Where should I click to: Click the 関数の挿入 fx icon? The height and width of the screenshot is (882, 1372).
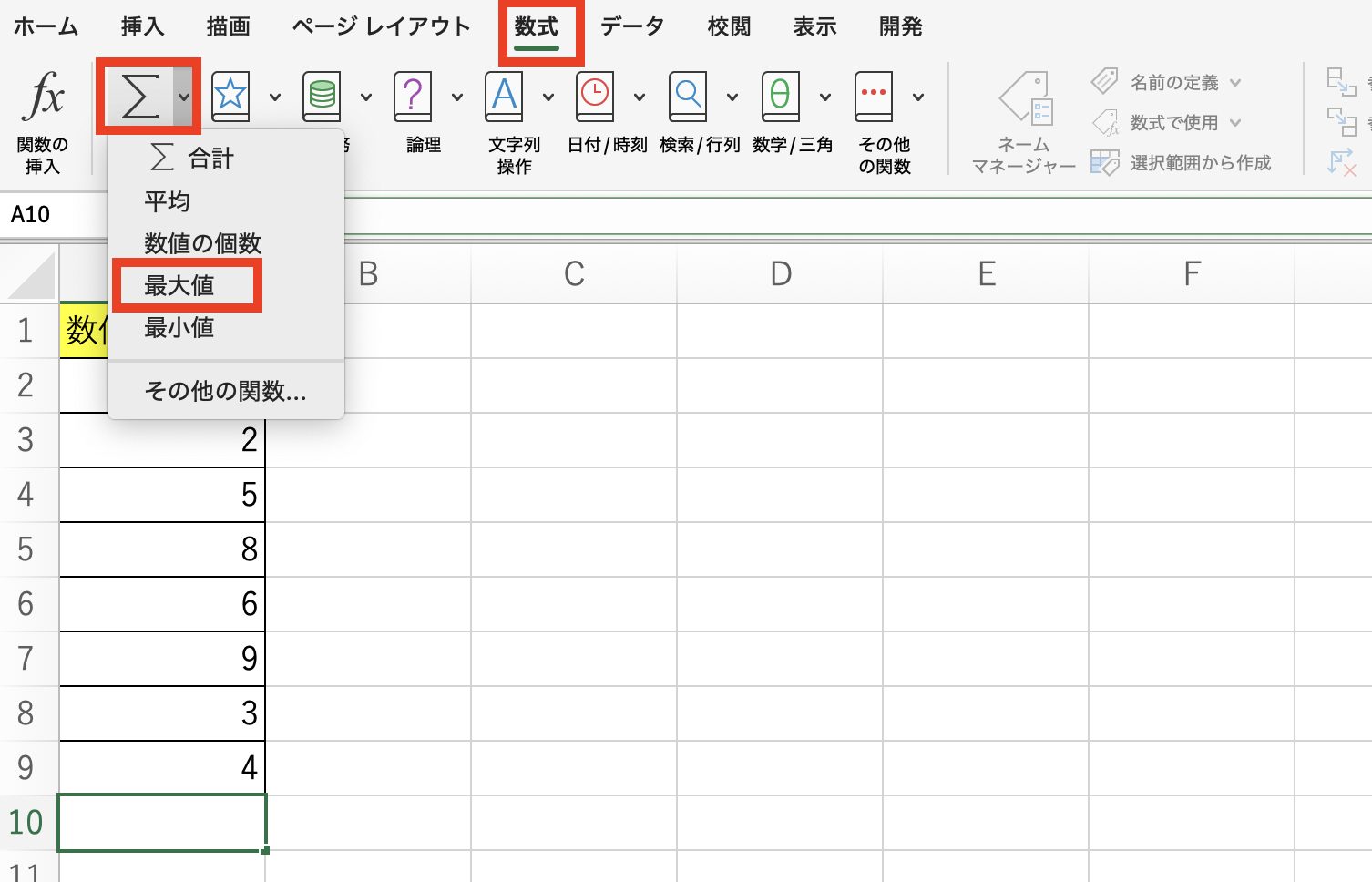tap(43, 97)
